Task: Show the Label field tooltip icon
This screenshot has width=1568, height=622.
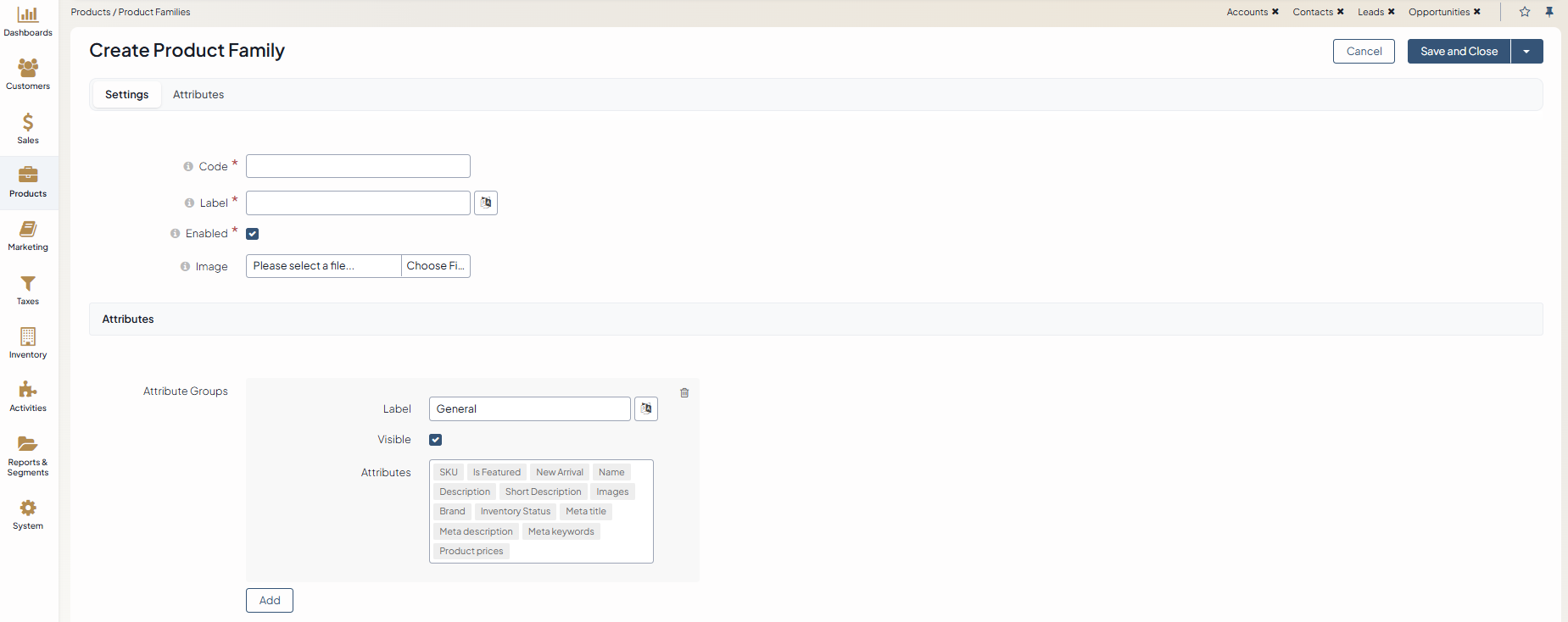Action: (x=189, y=203)
